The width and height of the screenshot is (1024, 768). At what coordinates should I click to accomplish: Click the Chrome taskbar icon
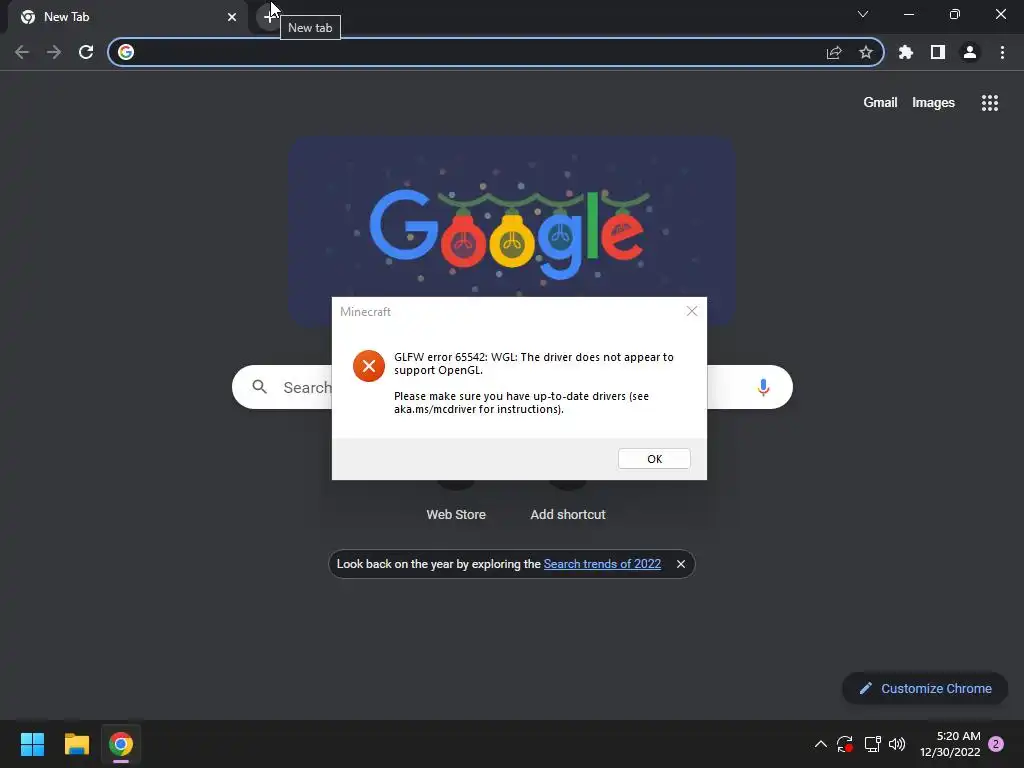(x=121, y=744)
